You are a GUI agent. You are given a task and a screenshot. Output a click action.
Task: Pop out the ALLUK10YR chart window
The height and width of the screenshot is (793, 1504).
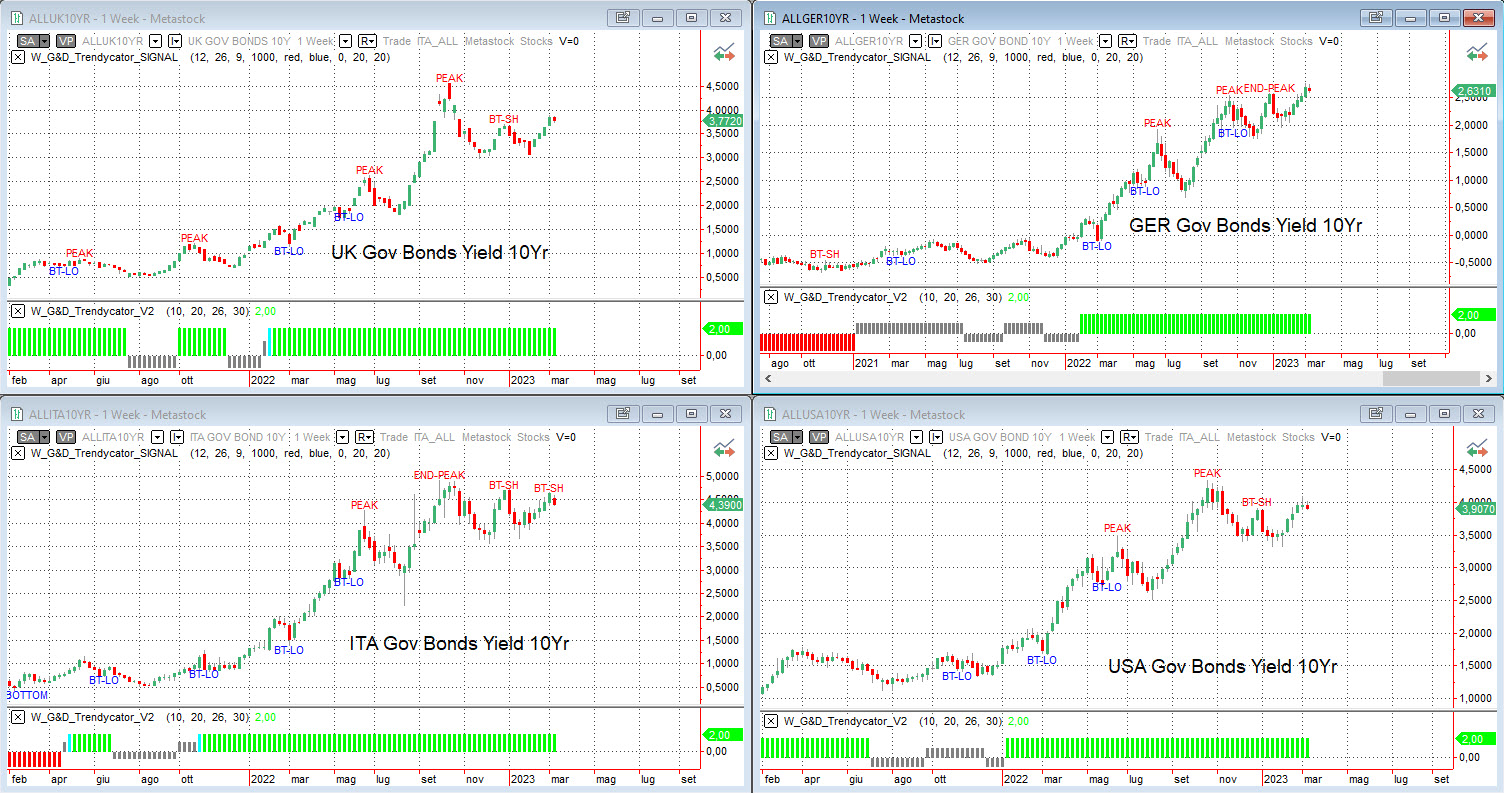[622, 17]
